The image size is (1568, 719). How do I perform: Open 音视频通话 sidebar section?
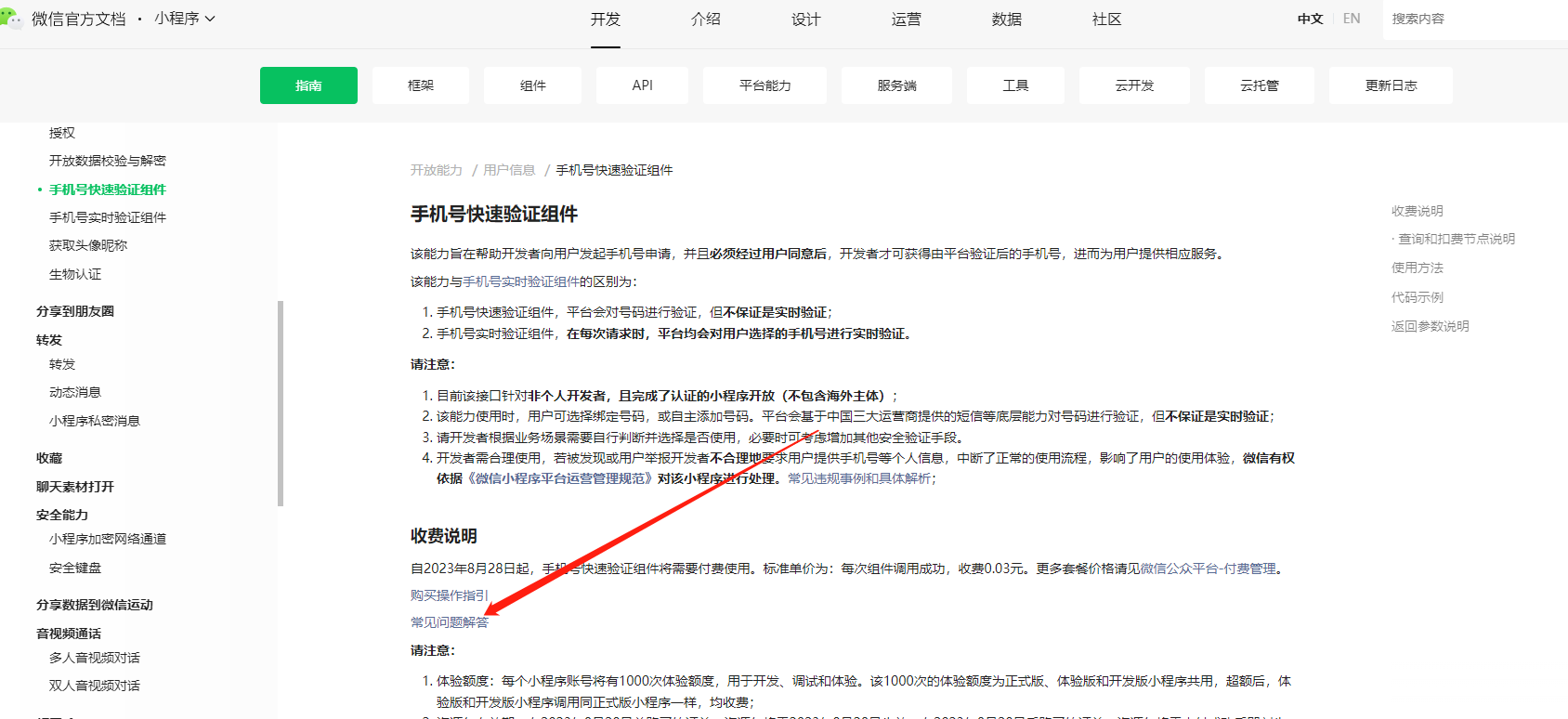coord(69,634)
